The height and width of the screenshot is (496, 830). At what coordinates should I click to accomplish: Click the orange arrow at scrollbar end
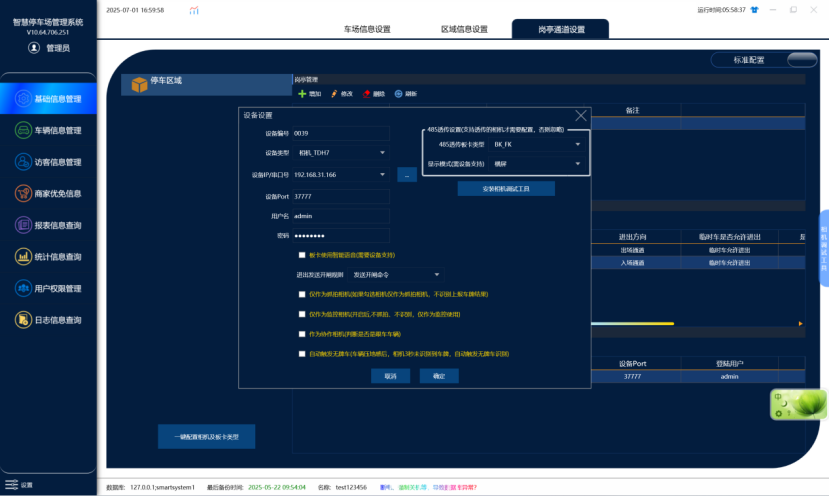(800, 323)
